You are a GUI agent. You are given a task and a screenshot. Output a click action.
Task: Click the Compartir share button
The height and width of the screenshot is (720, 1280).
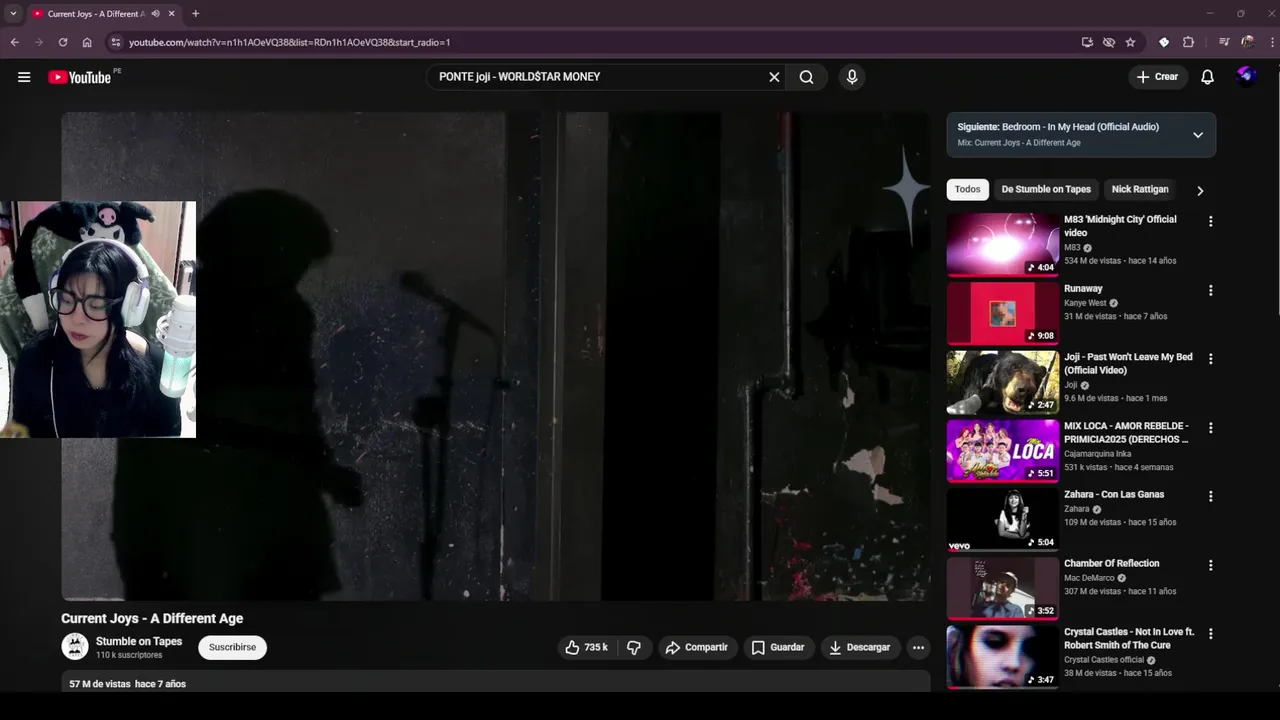tap(697, 648)
